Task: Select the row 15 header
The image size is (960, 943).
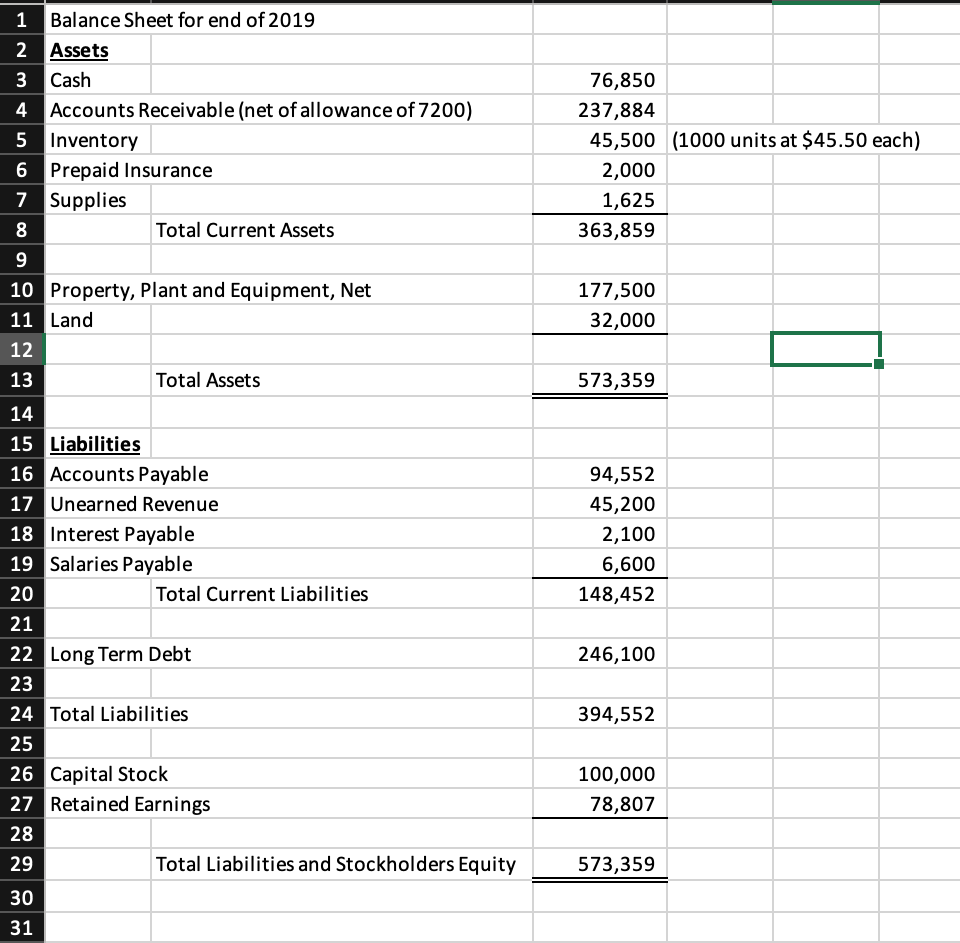Action: point(22,443)
